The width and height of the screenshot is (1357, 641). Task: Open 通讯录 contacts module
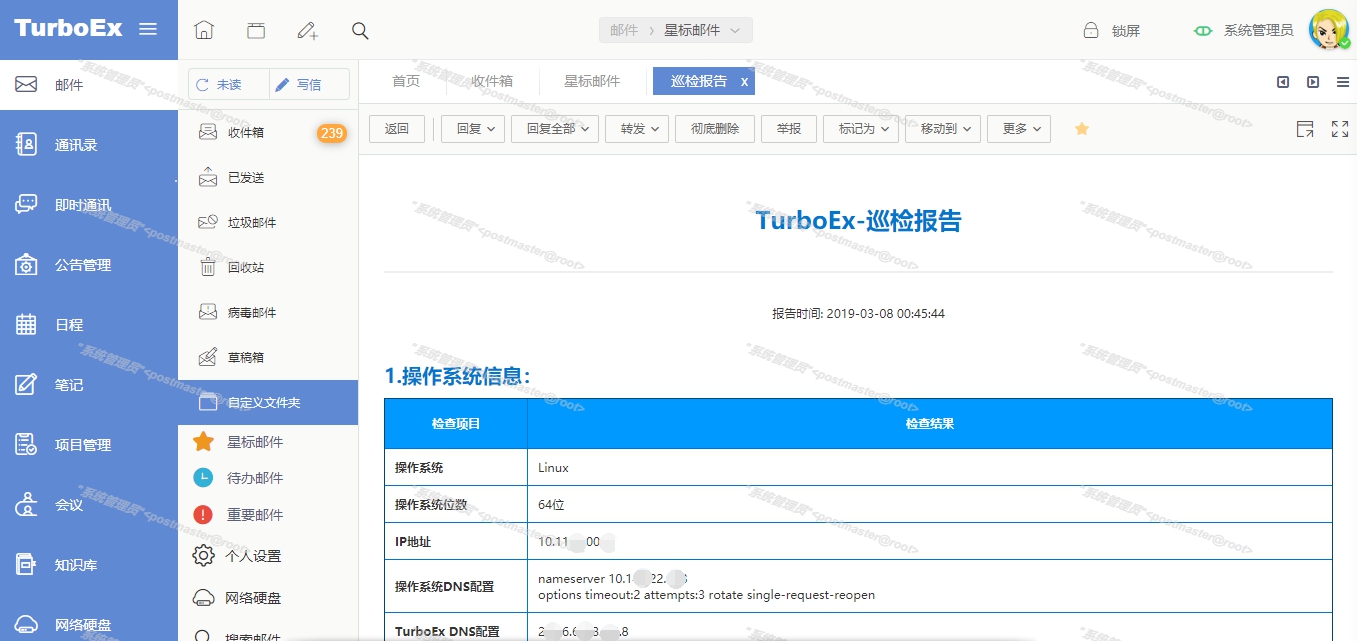(x=89, y=145)
